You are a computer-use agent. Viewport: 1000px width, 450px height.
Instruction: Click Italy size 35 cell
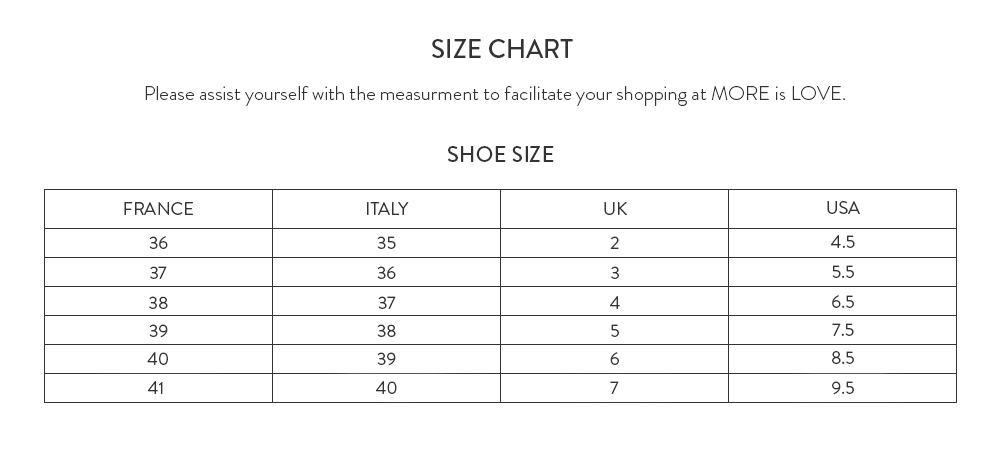point(386,243)
